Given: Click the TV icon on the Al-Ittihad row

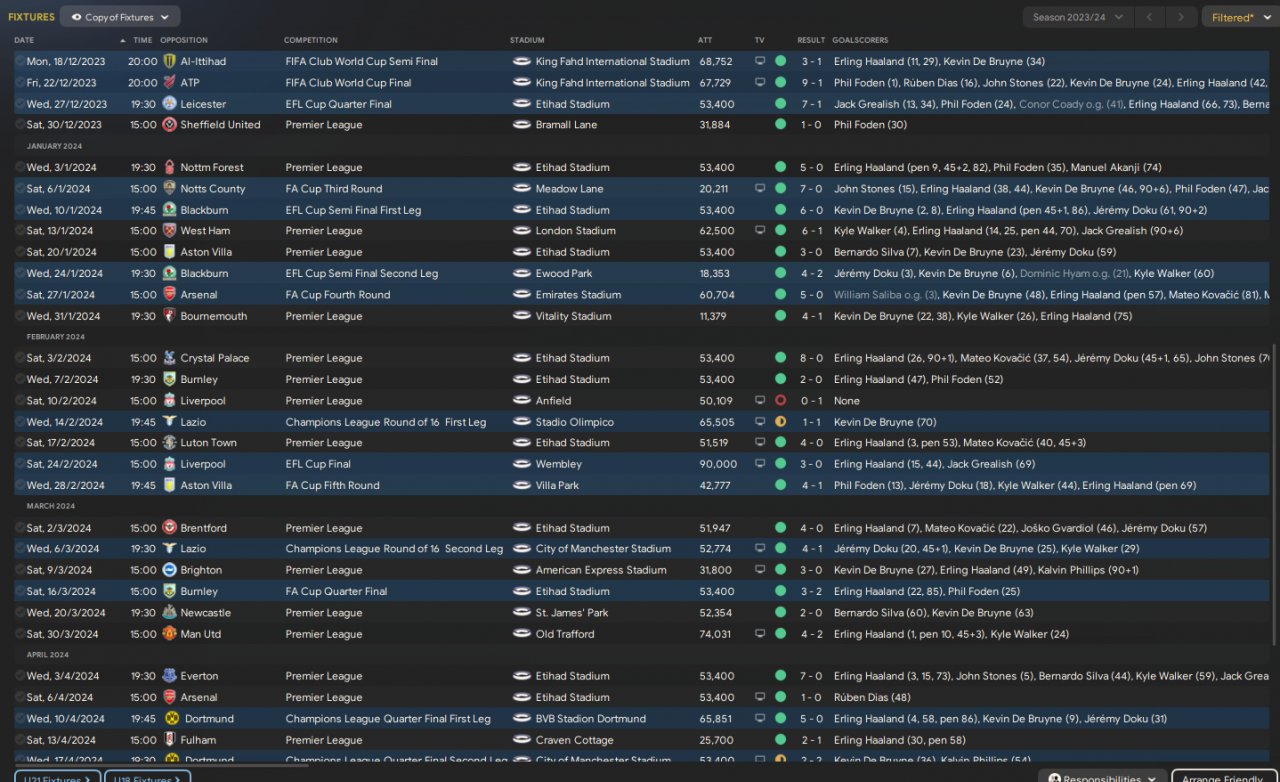Looking at the screenshot, I should tap(760, 61).
